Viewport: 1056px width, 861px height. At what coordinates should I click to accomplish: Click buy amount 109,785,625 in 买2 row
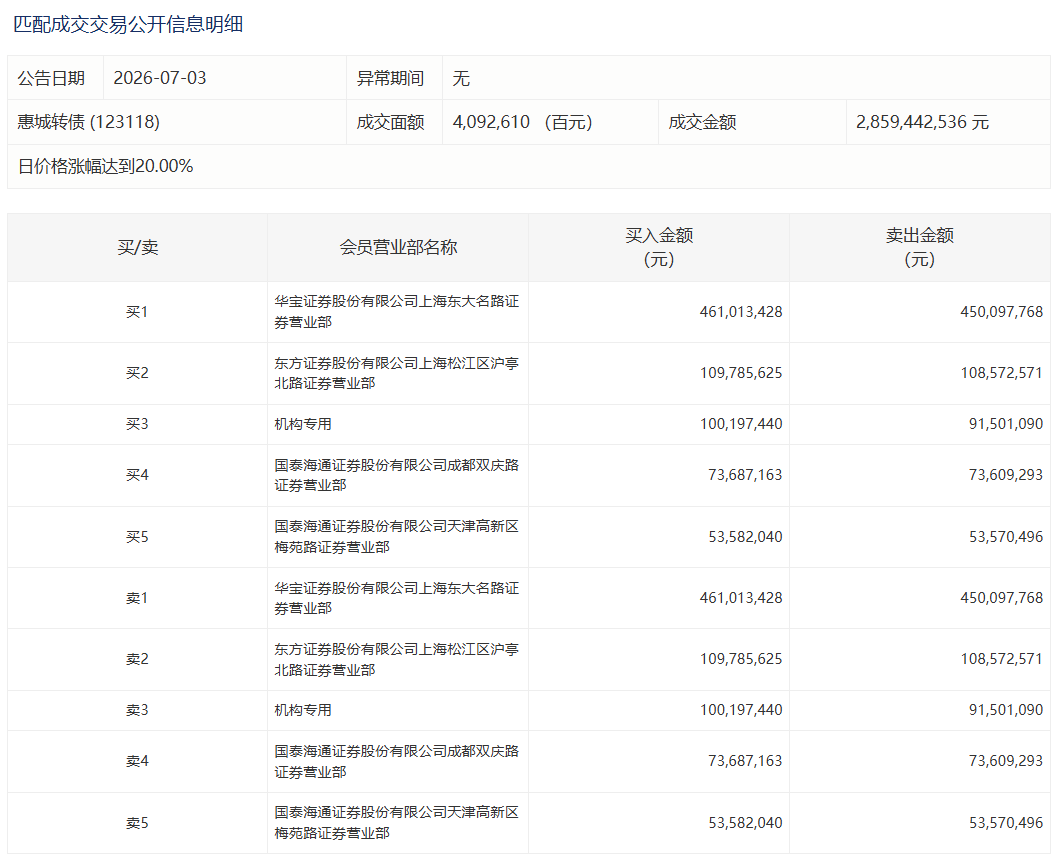741,373
